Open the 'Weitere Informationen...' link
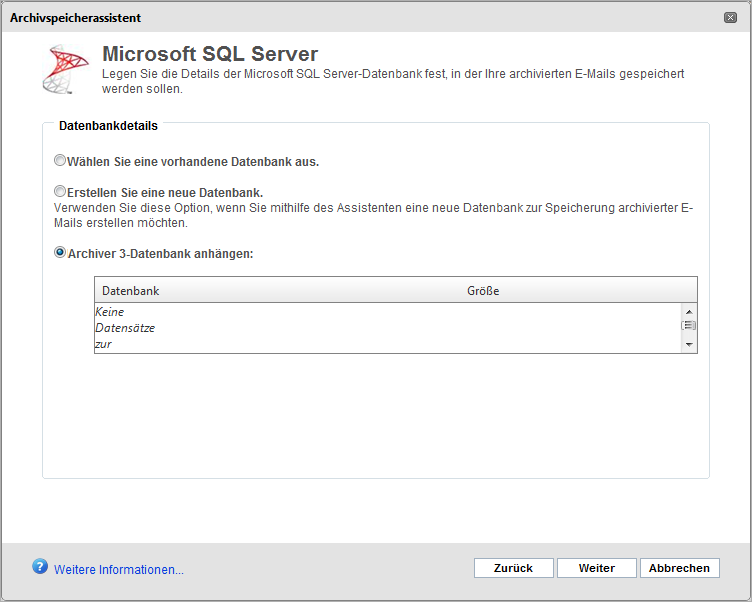The height and width of the screenshot is (602, 752). click(x=118, y=569)
